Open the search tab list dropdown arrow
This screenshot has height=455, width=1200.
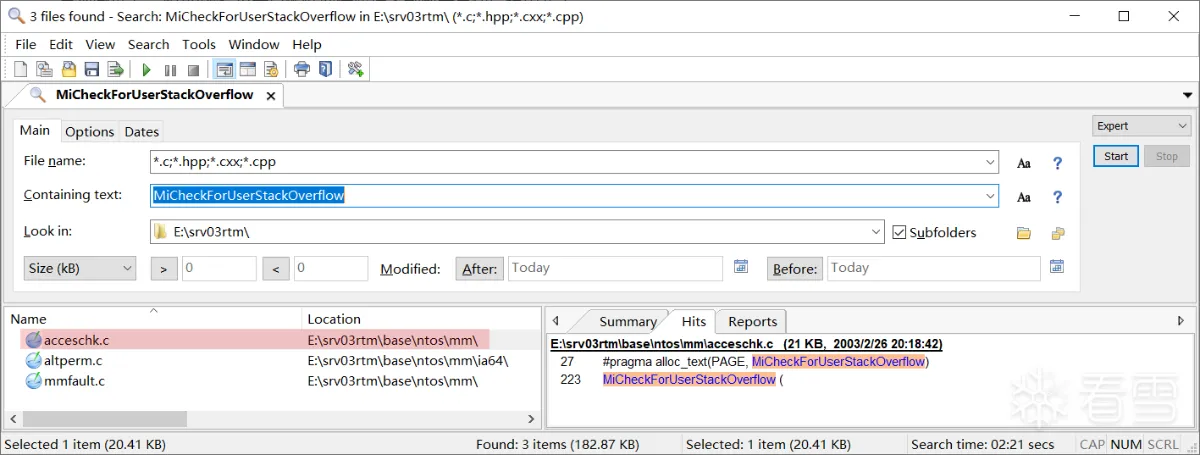(x=1188, y=95)
